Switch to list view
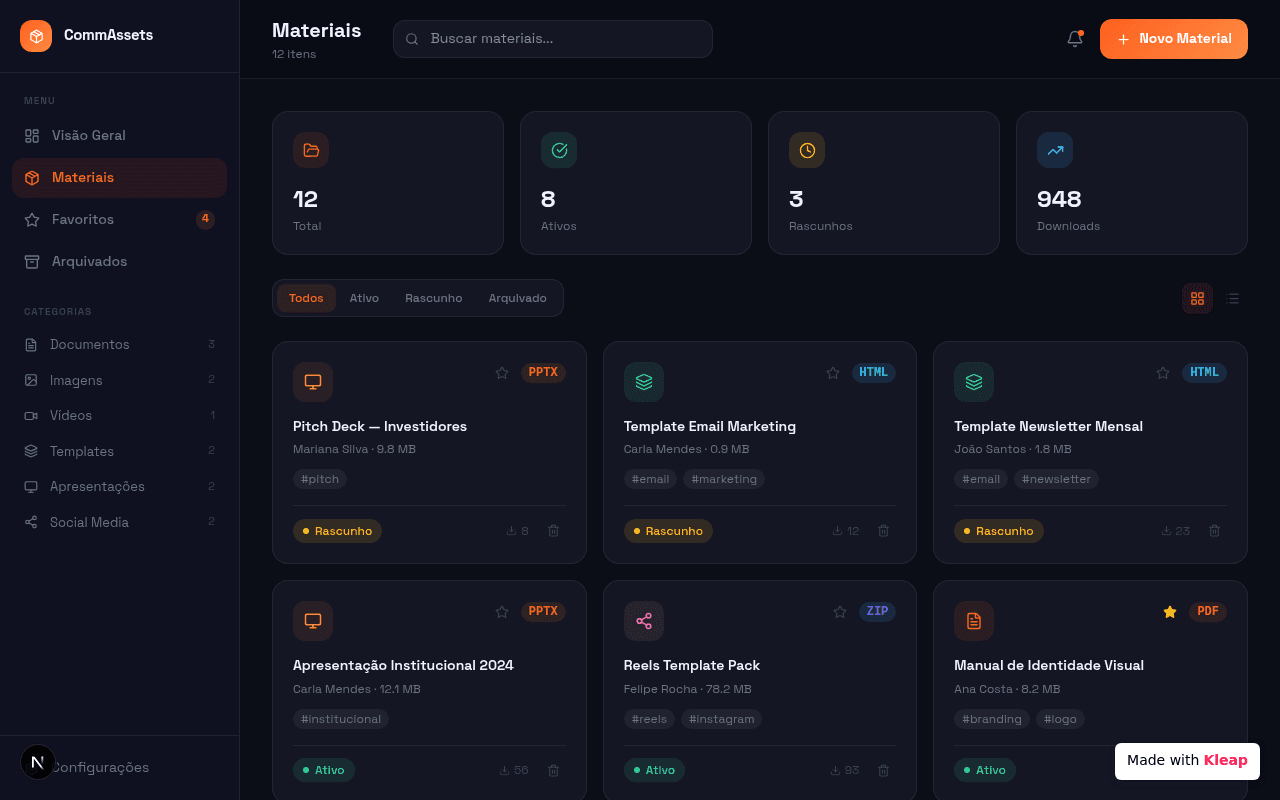Viewport: 1280px width, 800px height. tap(1233, 298)
